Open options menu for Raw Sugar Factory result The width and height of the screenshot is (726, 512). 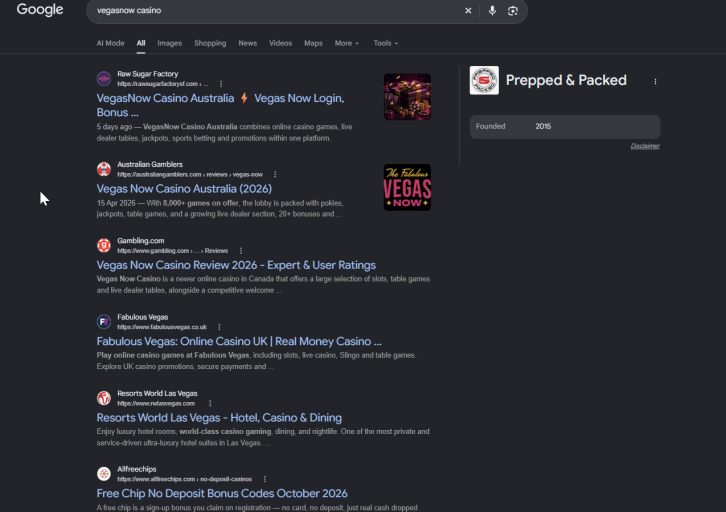[x=221, y=84]
